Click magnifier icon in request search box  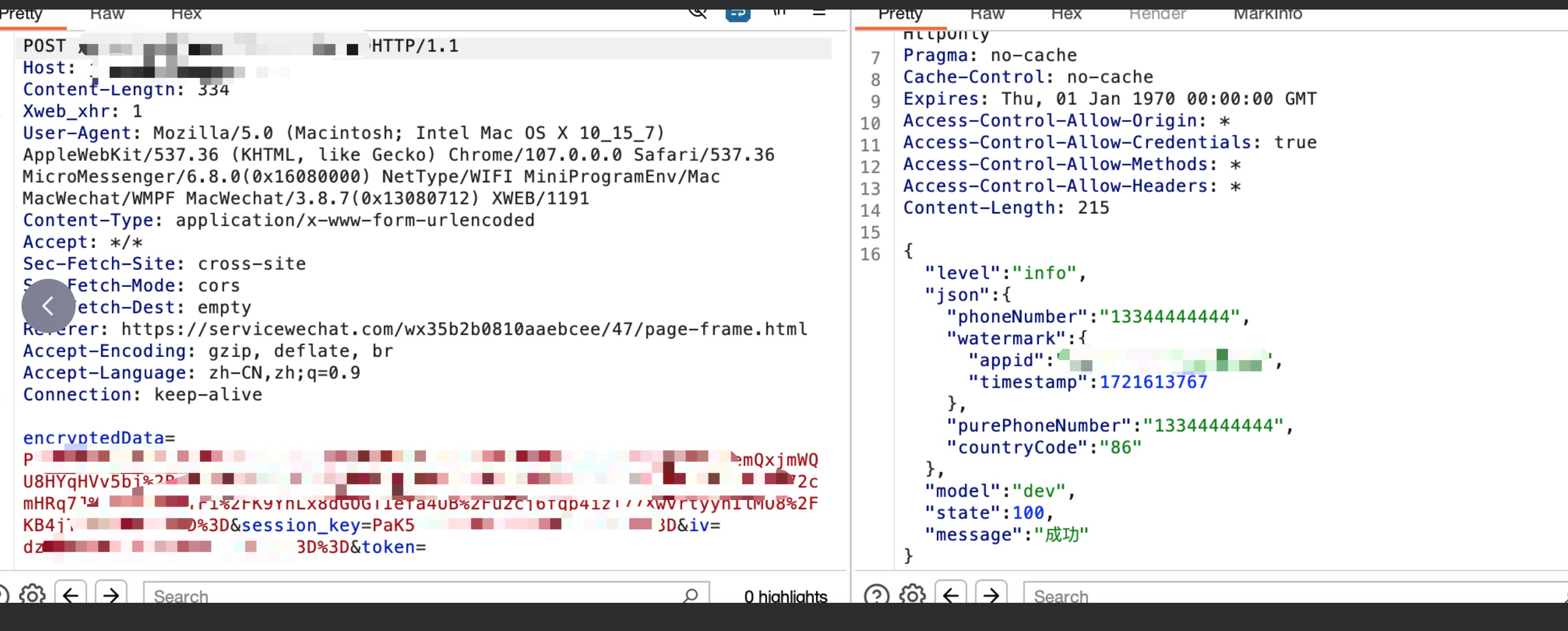(x=690, y=595)
